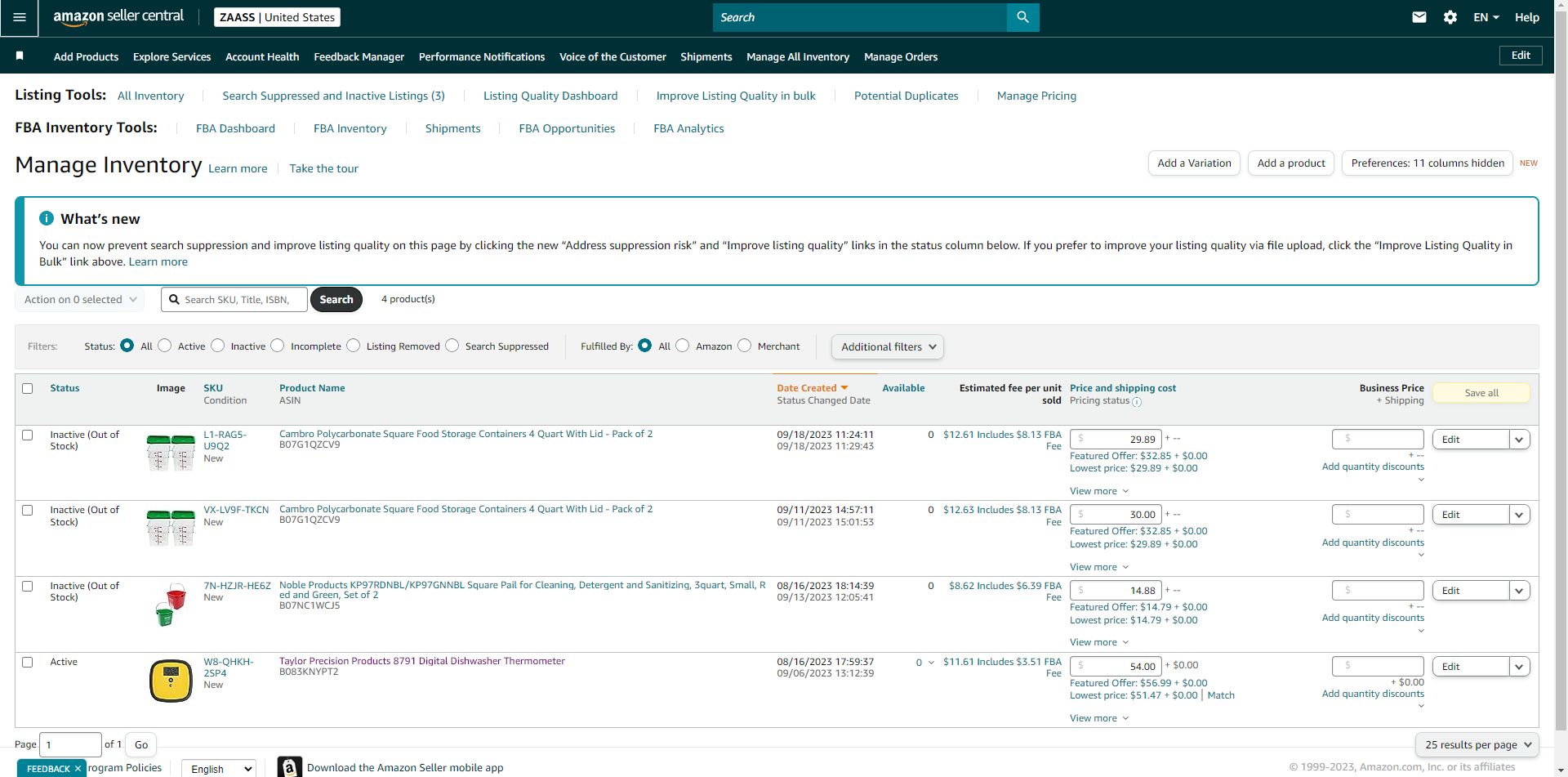The height and width of the screenshot is (777, 1568).
Task: Filter by Fulfilled By Merchant
Action: click(745, 346)
